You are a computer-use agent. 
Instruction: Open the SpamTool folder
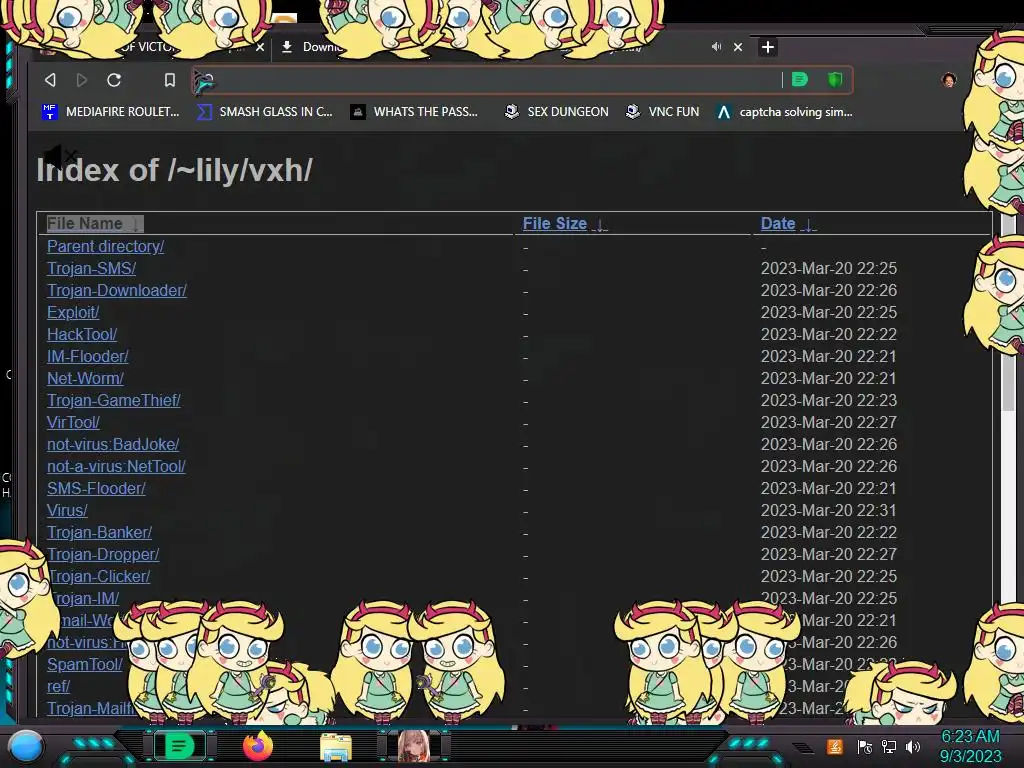[x=85, y=664]
